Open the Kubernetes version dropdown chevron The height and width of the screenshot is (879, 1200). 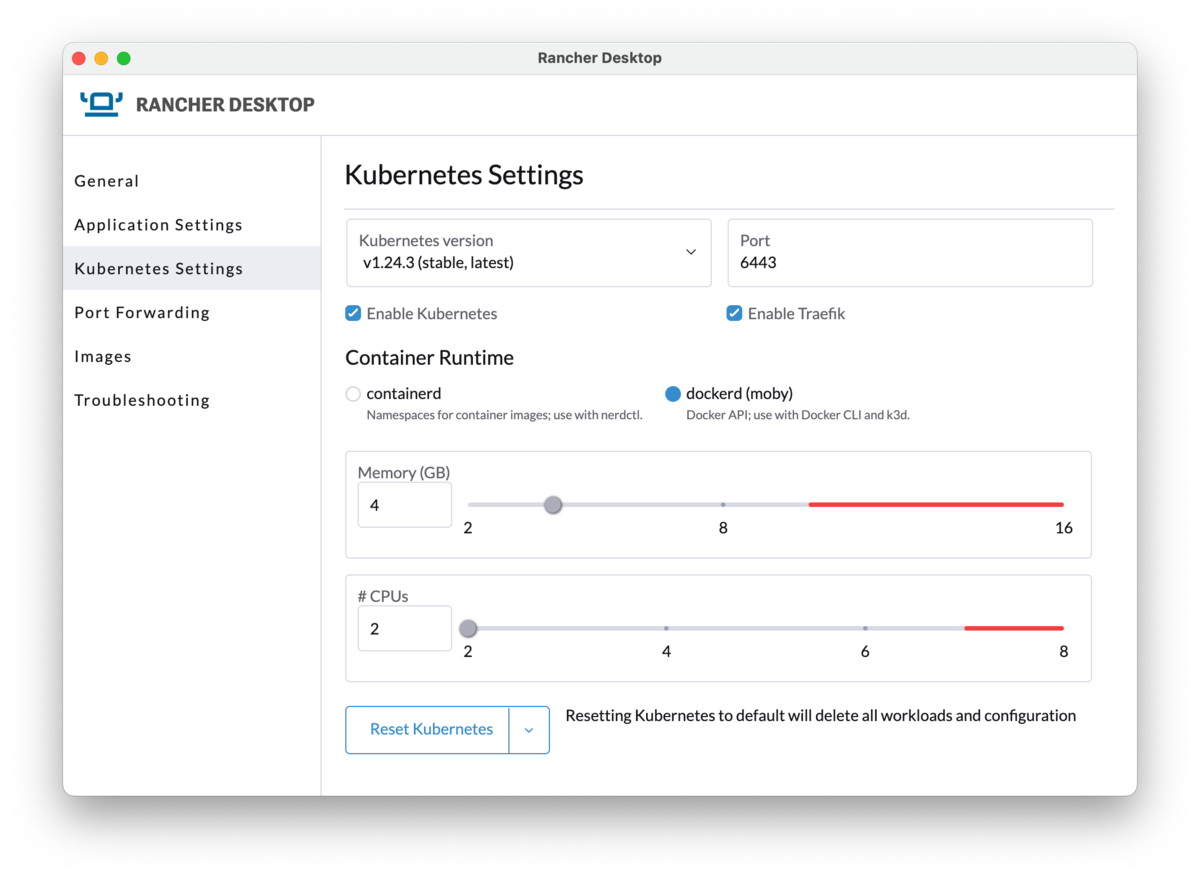click(690, 253)
